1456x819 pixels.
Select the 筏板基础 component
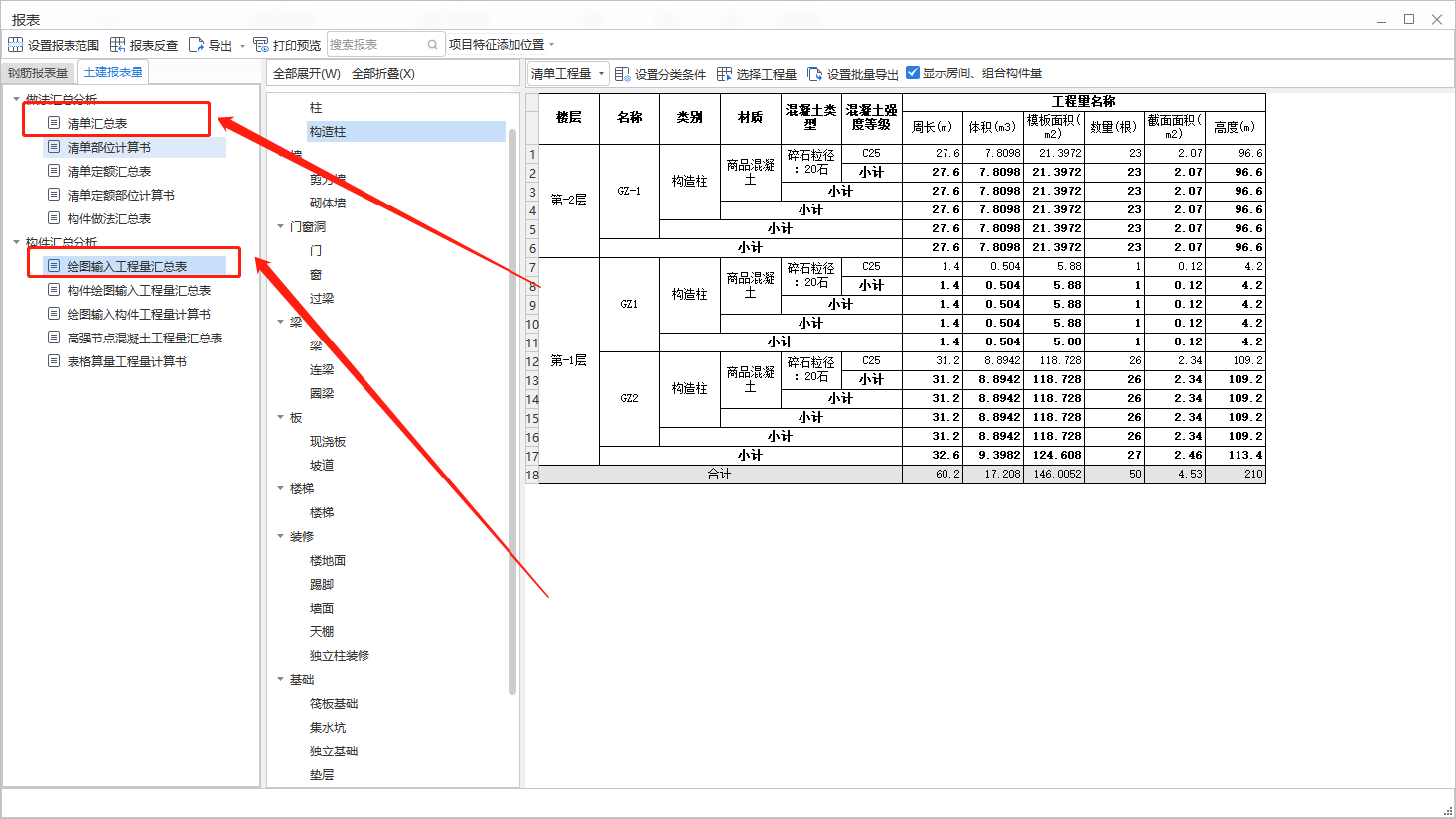point(334,704)
